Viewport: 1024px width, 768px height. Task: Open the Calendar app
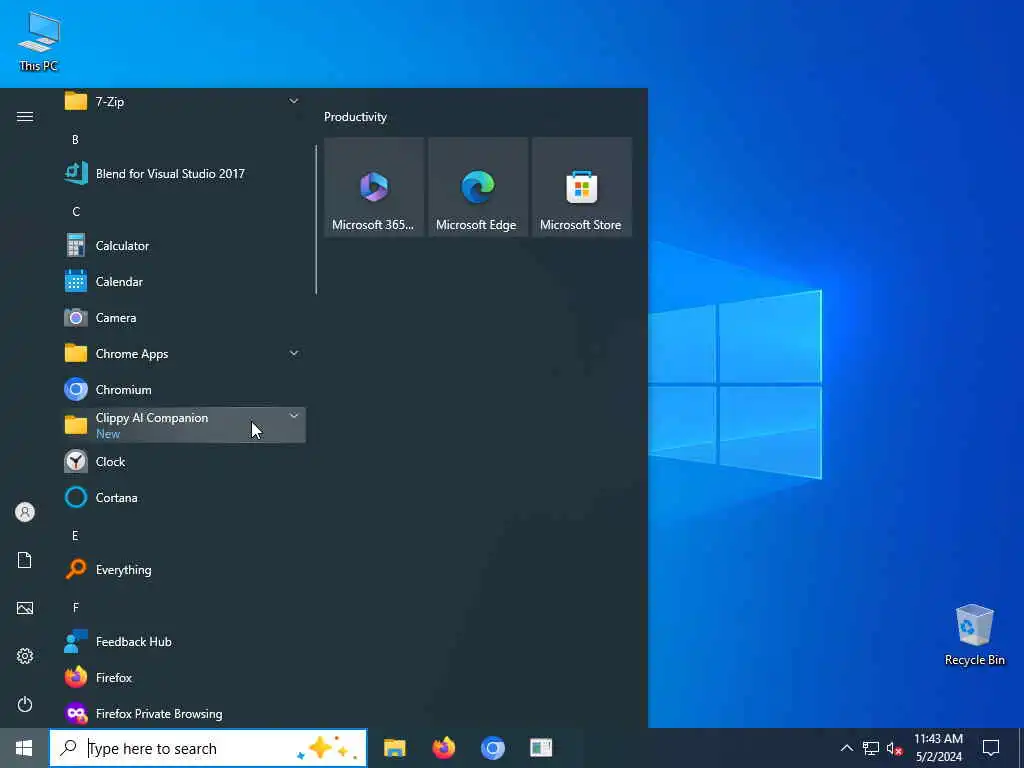183,281
